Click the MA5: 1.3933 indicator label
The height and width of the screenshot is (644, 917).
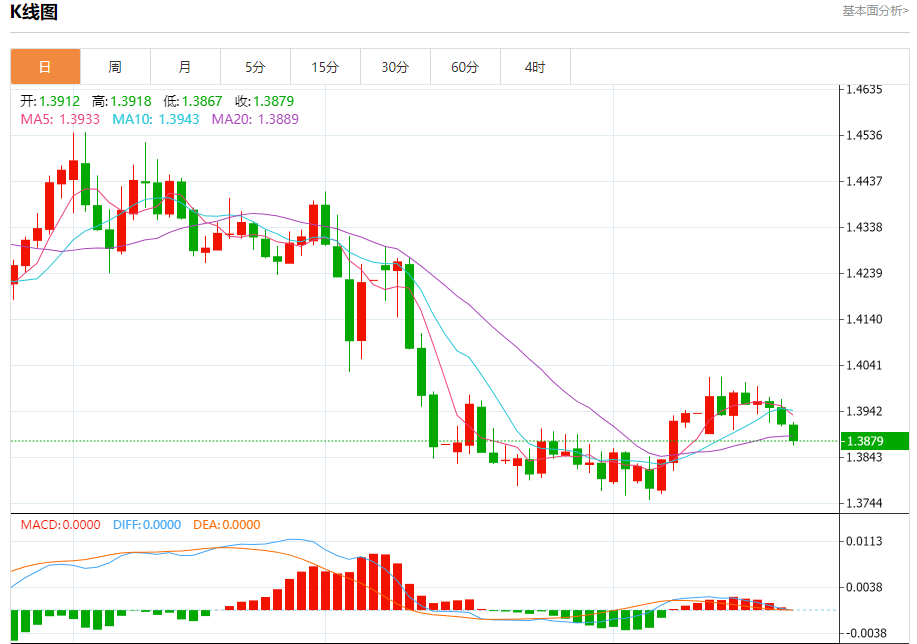(x=60, y=119)
